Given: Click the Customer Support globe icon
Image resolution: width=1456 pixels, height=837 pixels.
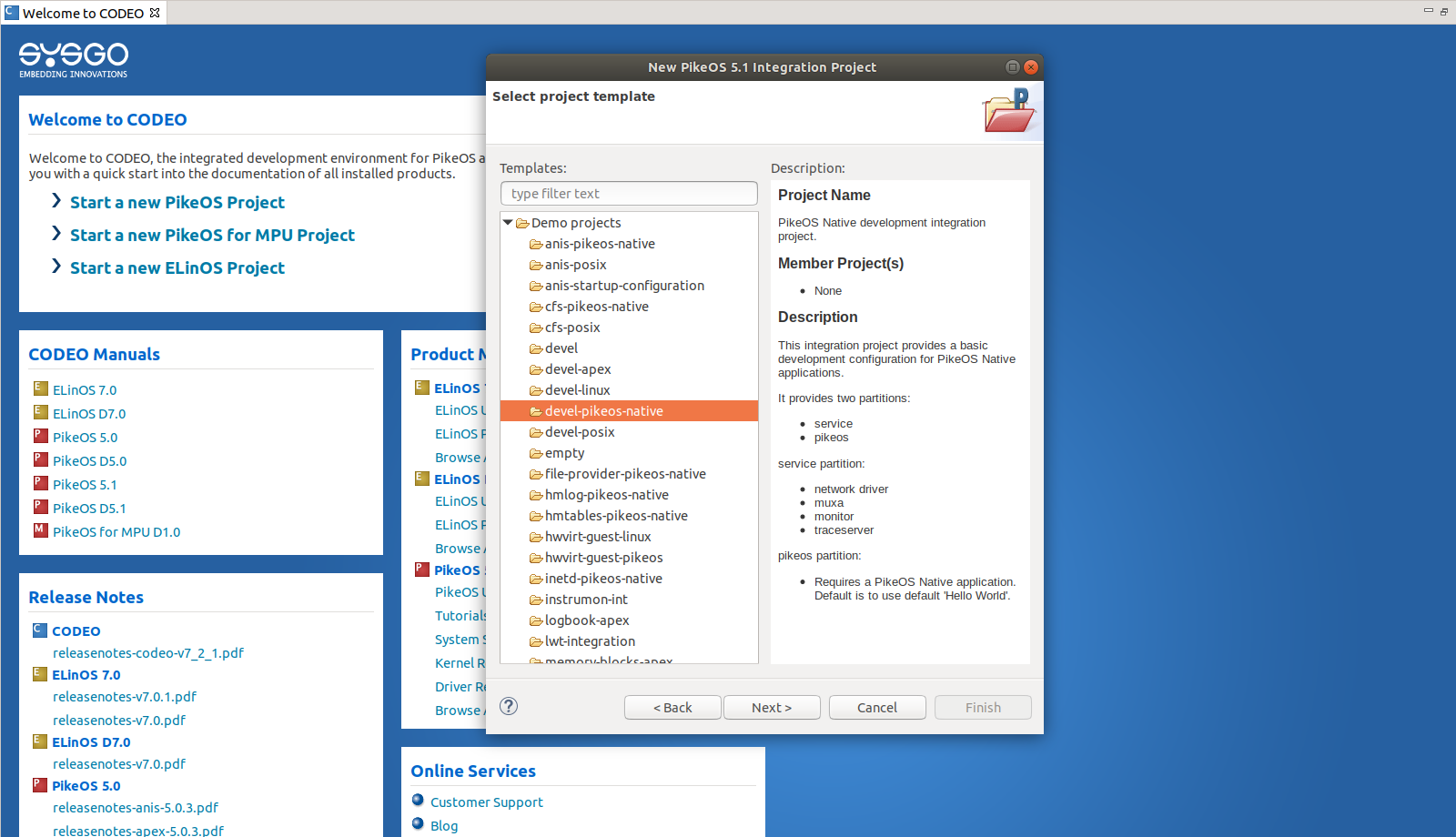Looking at the screenshot, I should tap(418, 801).
